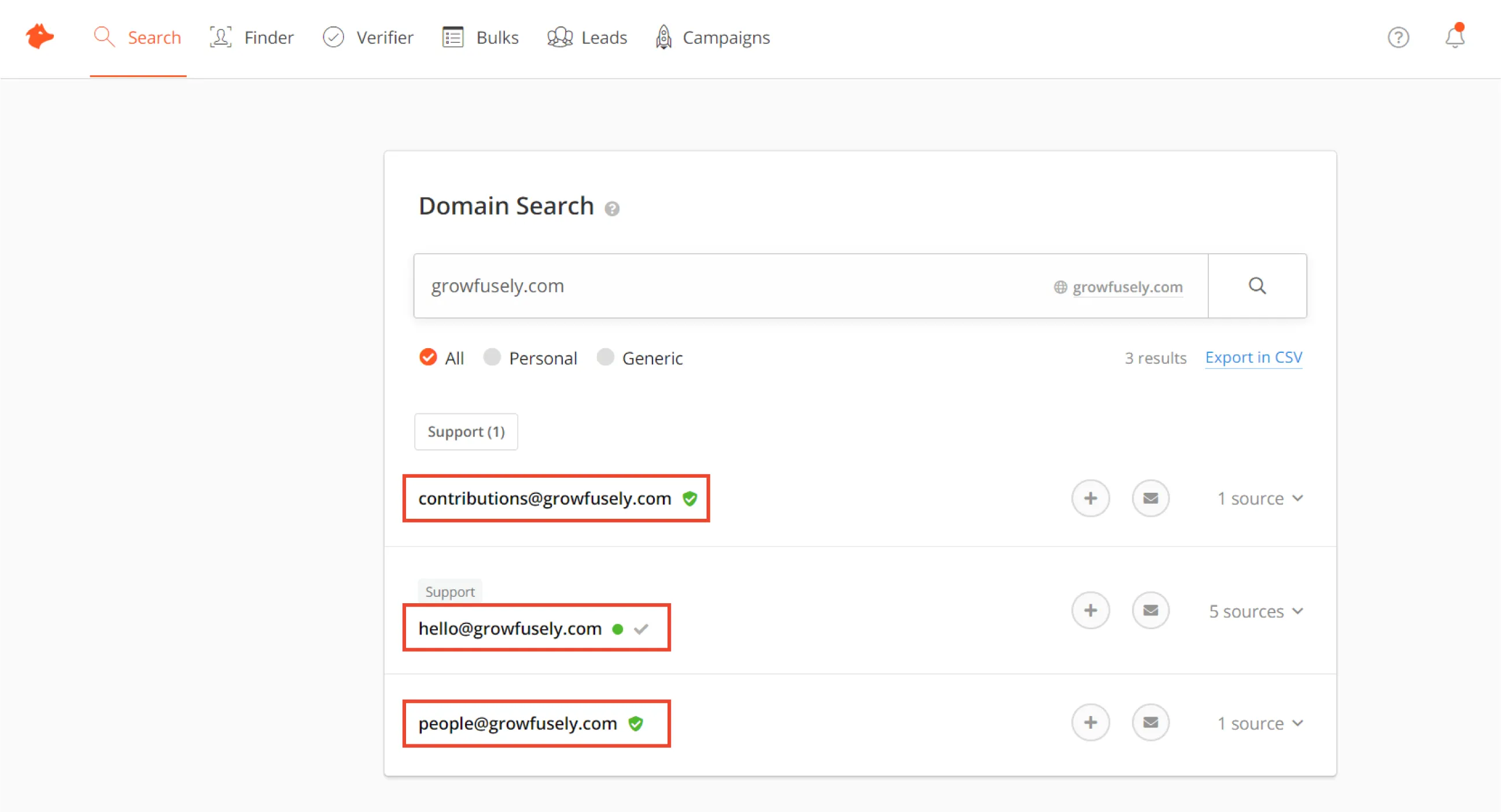Toggle the All results filter on
1501x812 pixels.
pos(427,357)
